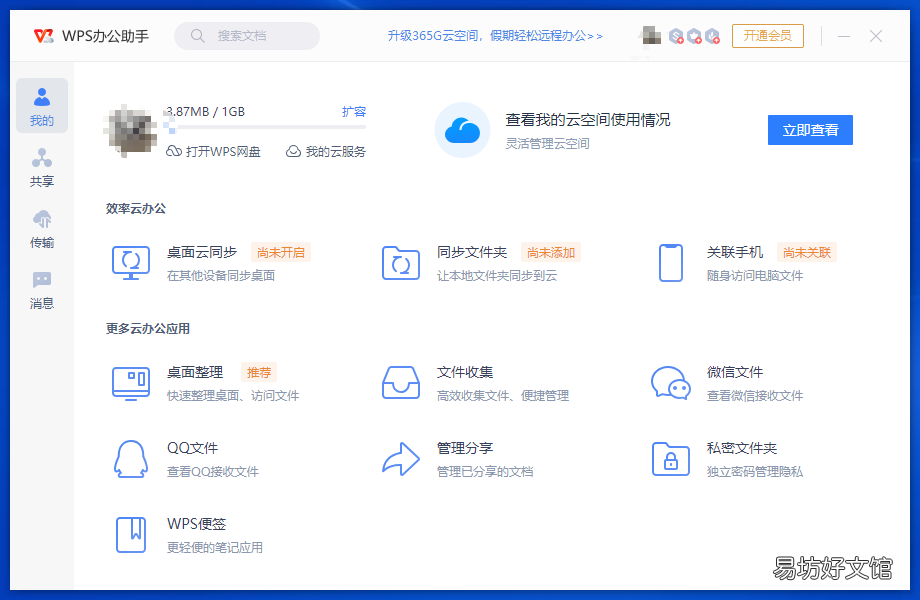Switch to the 共享 sidebar tab
The width and height of the screenshot is (920, 600).
(42, 167)
